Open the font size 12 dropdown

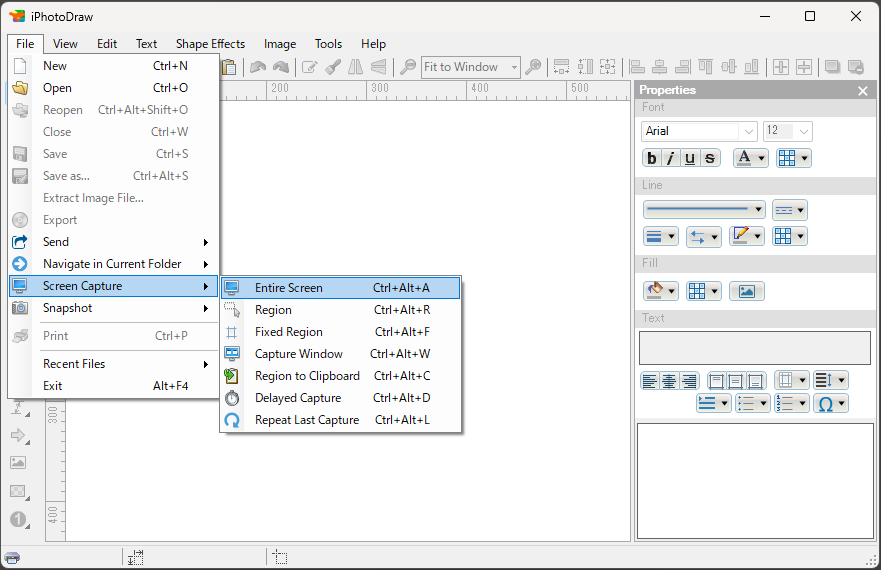[803, 132]
